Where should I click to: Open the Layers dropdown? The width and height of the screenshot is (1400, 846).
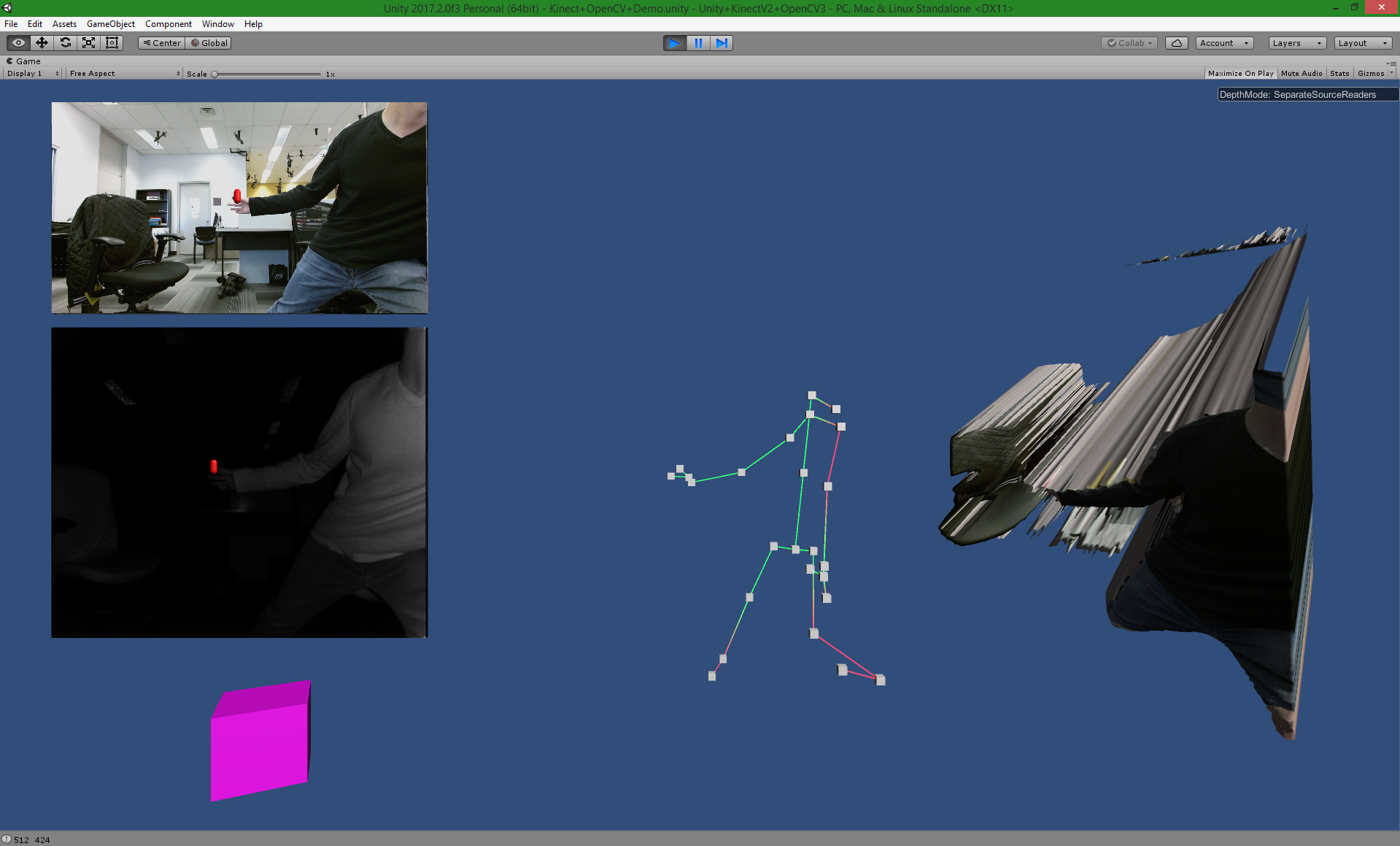pos(1296,43)
